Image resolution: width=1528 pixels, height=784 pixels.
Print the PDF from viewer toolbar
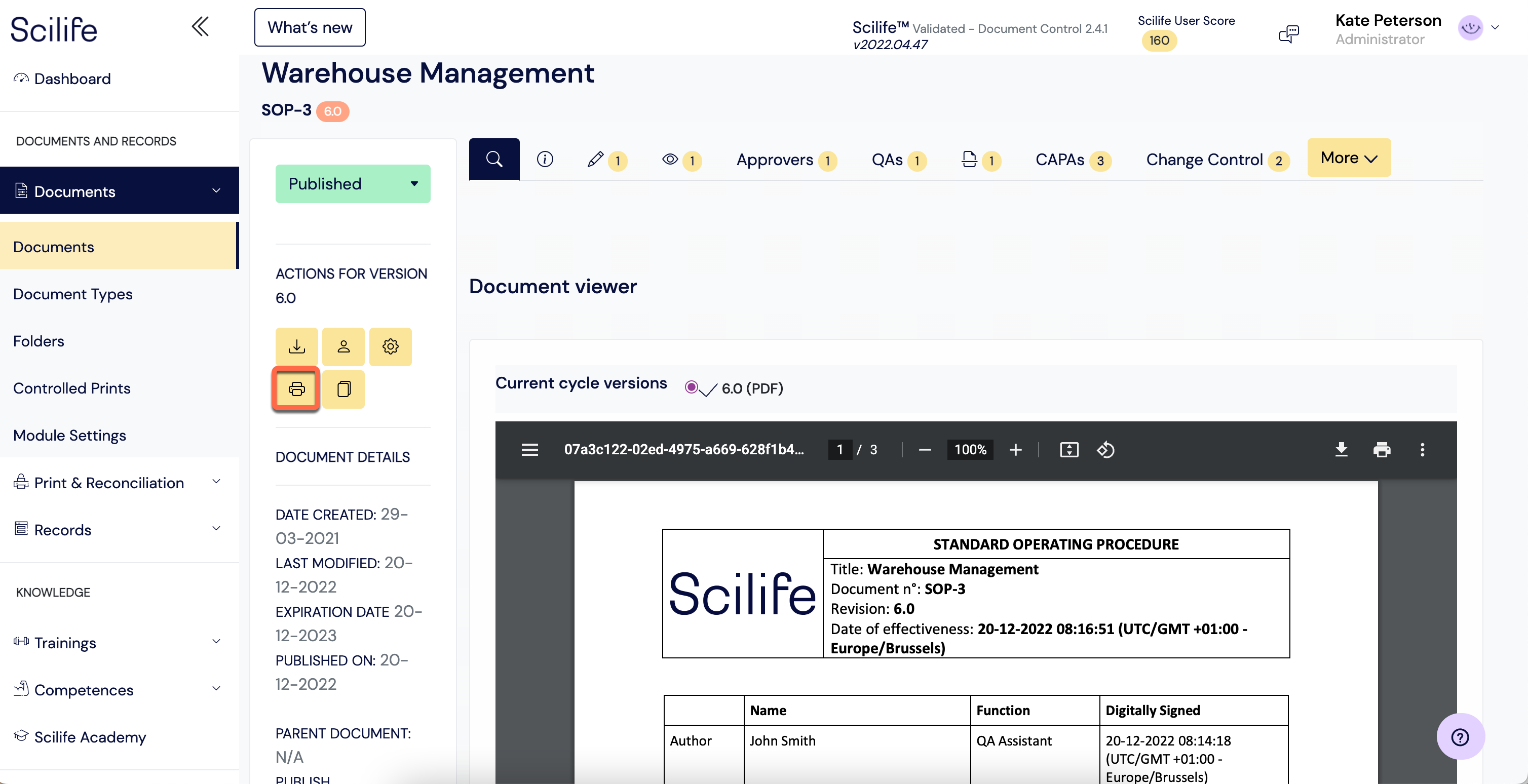[1382, 450]
